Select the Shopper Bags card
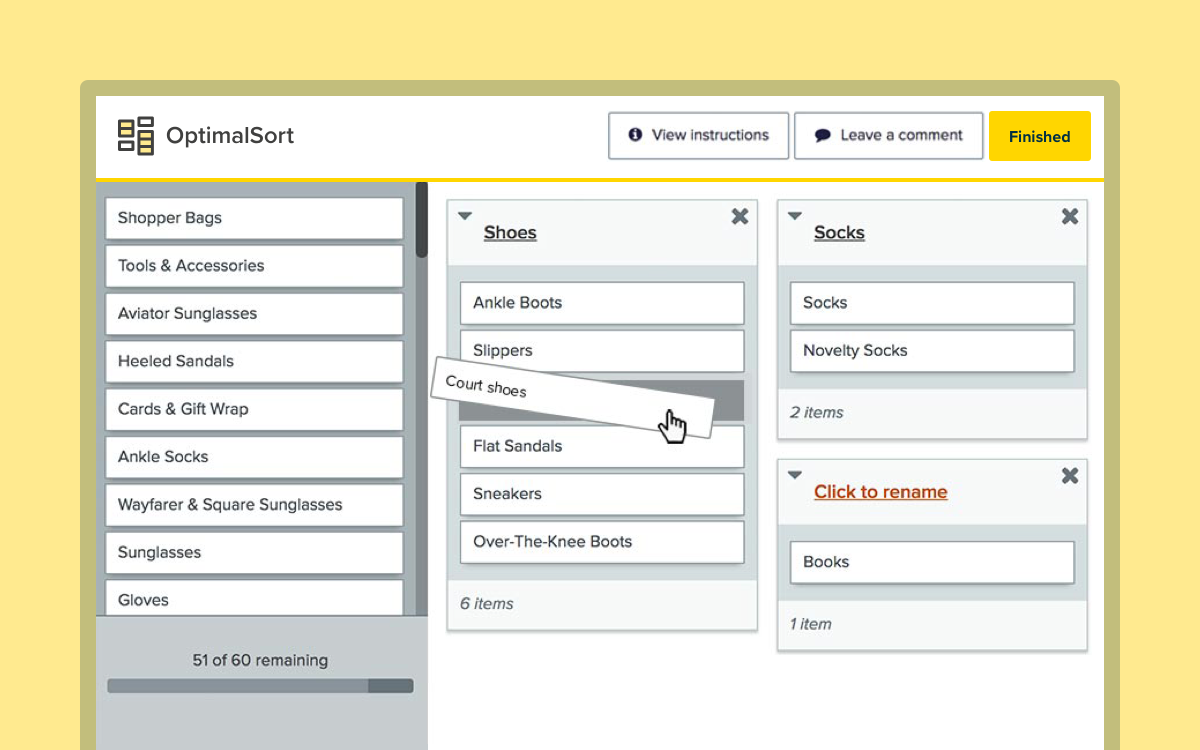The height and width of the screenshot is (750, 1200). (254, 218)
